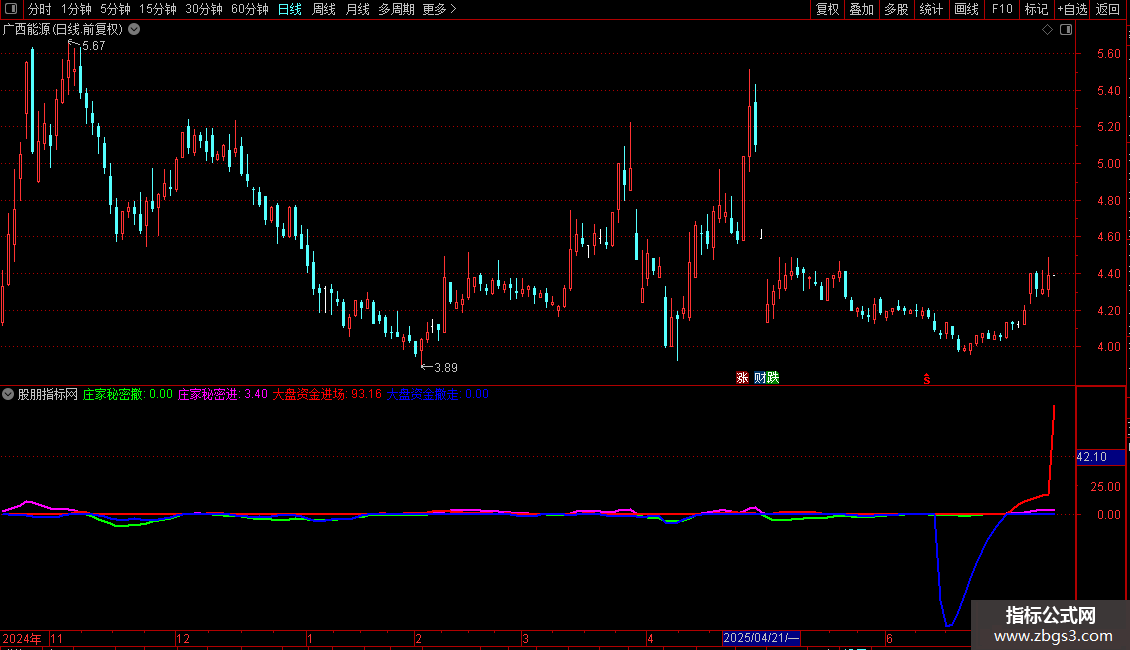1130x650 pixels.
Task: Select the 30分钟 period
Action: [204, 9]
